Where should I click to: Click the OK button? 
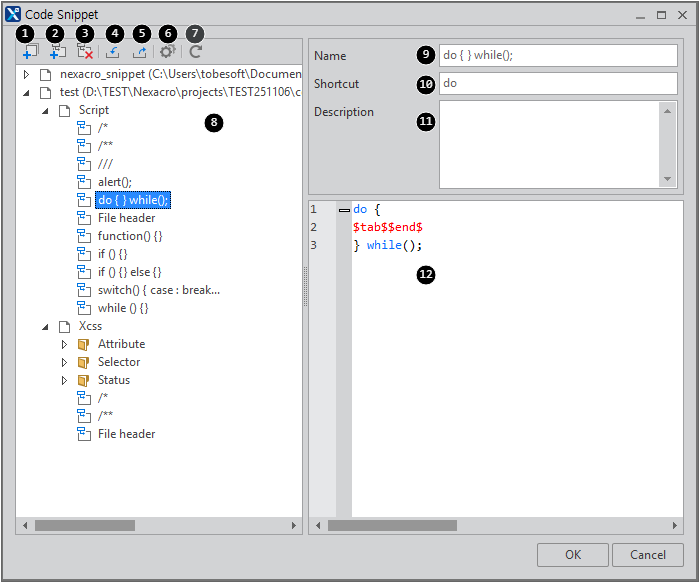click(x=572, y=555)
